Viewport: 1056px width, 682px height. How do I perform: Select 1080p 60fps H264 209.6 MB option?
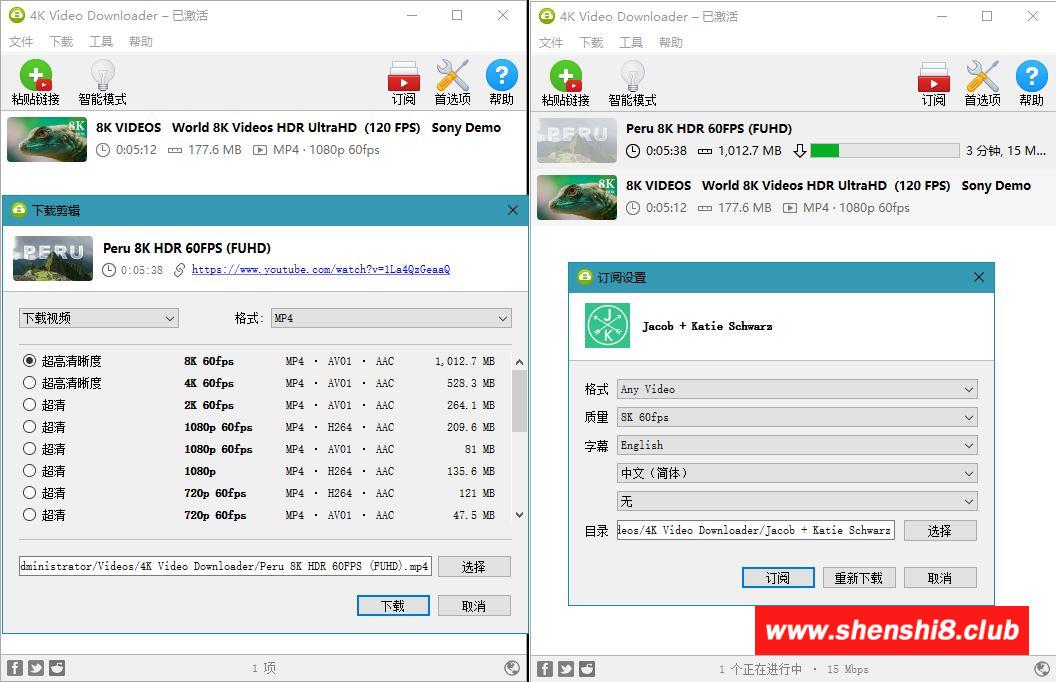29,426
